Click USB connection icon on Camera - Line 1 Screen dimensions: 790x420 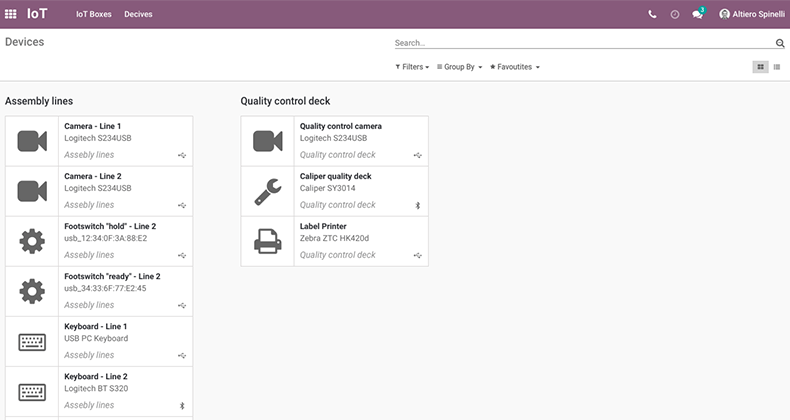coord(182,156)
